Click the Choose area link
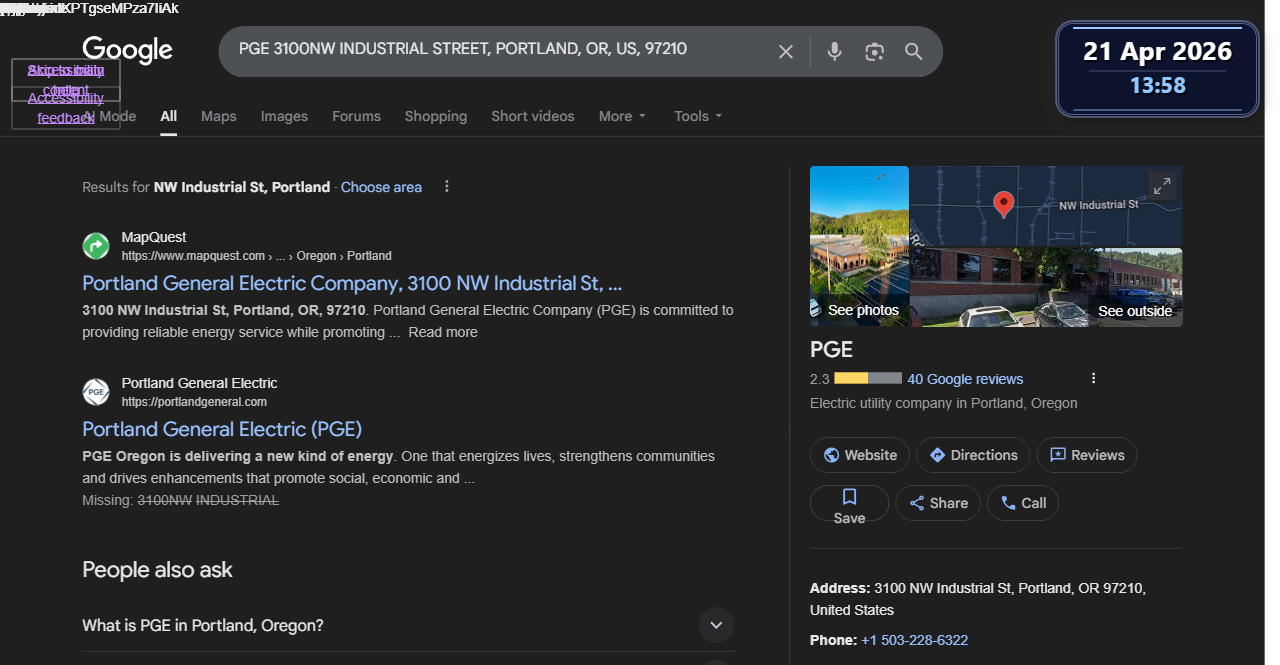The width and height of the screenshot is (1280, 665). (x=381, y=187)
